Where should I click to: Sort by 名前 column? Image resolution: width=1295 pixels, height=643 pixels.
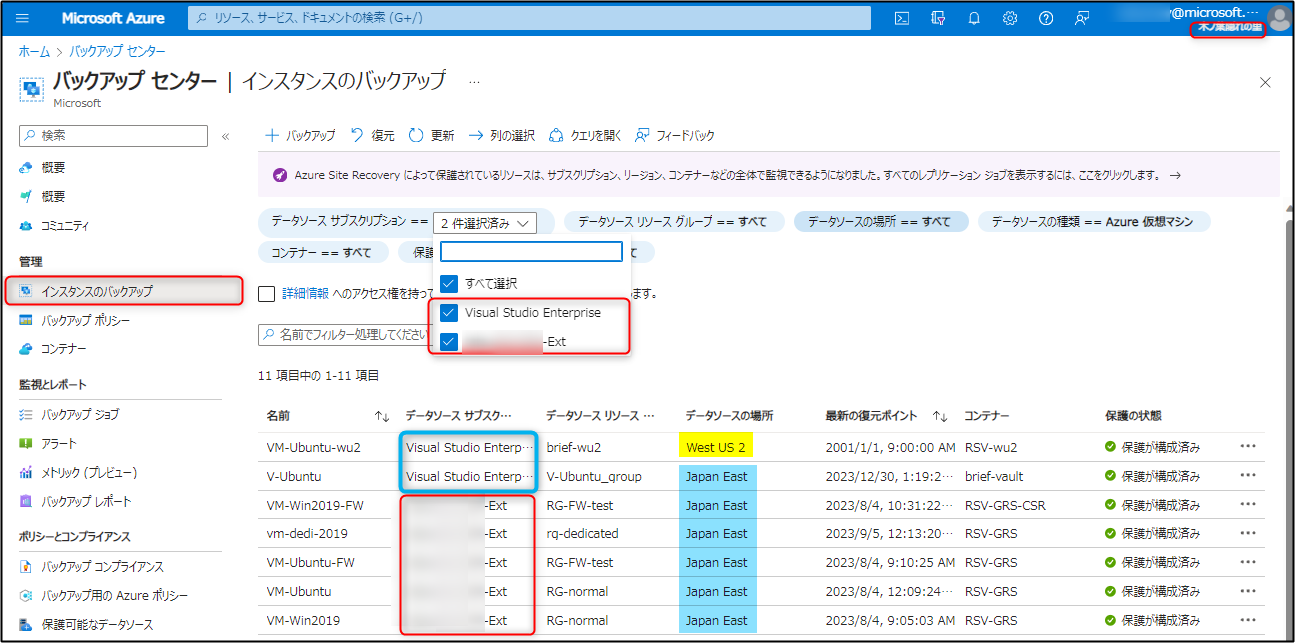click(x=382, y=416)
